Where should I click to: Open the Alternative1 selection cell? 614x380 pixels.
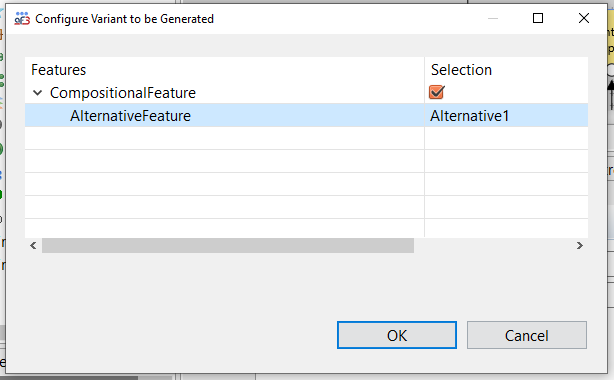tap(506, 116)
